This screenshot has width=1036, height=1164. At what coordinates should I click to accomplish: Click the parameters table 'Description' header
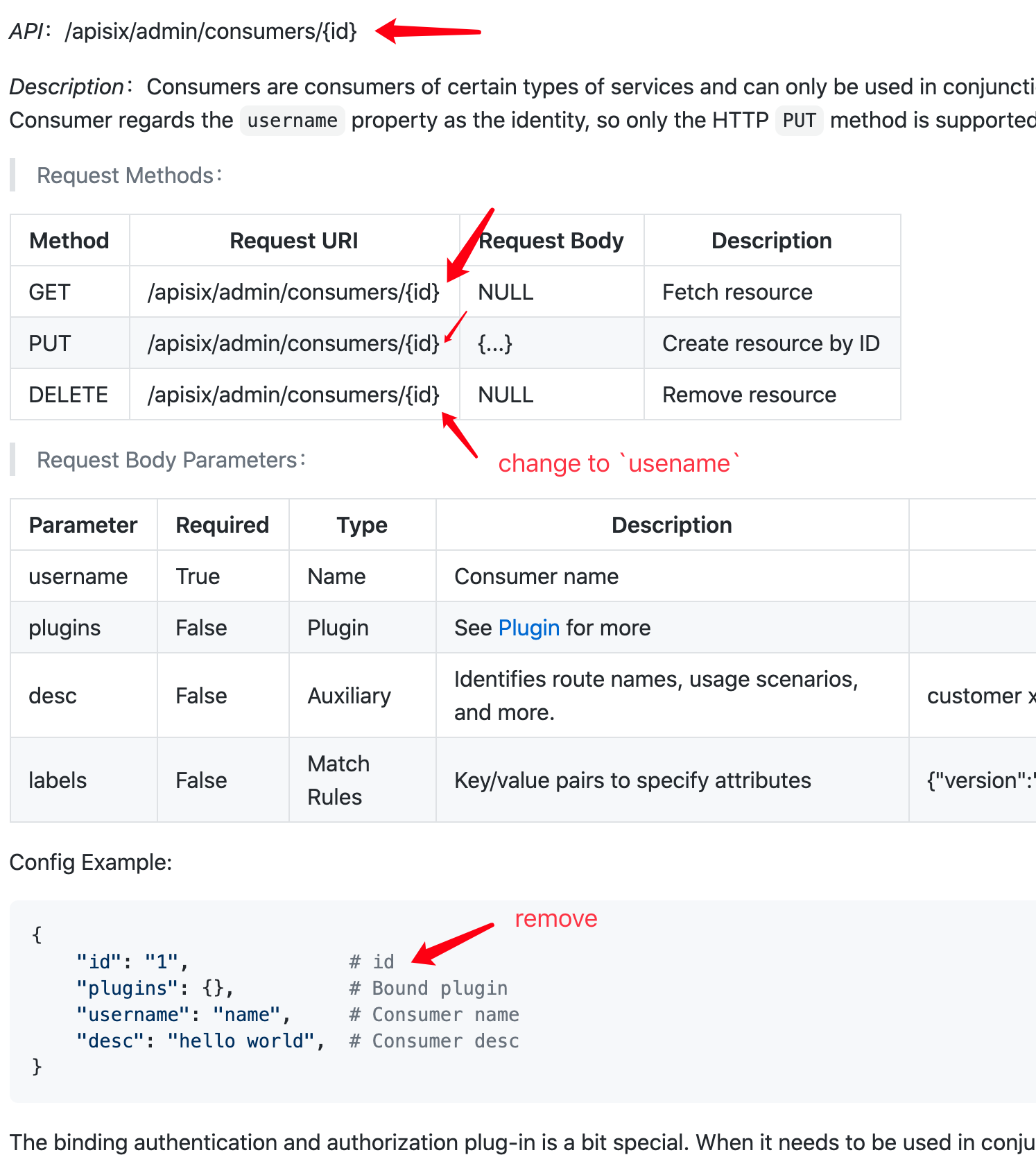click(x=672, y=525)
